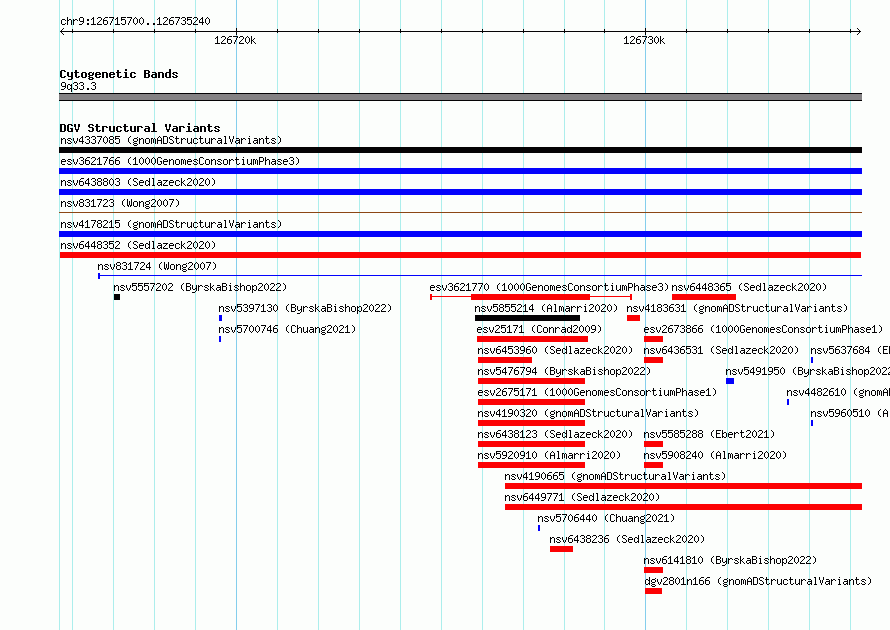
Task: Open nsv4183631 gnomADStructuralVariants label
Action: pyautogui.click(x=737, y=308)
